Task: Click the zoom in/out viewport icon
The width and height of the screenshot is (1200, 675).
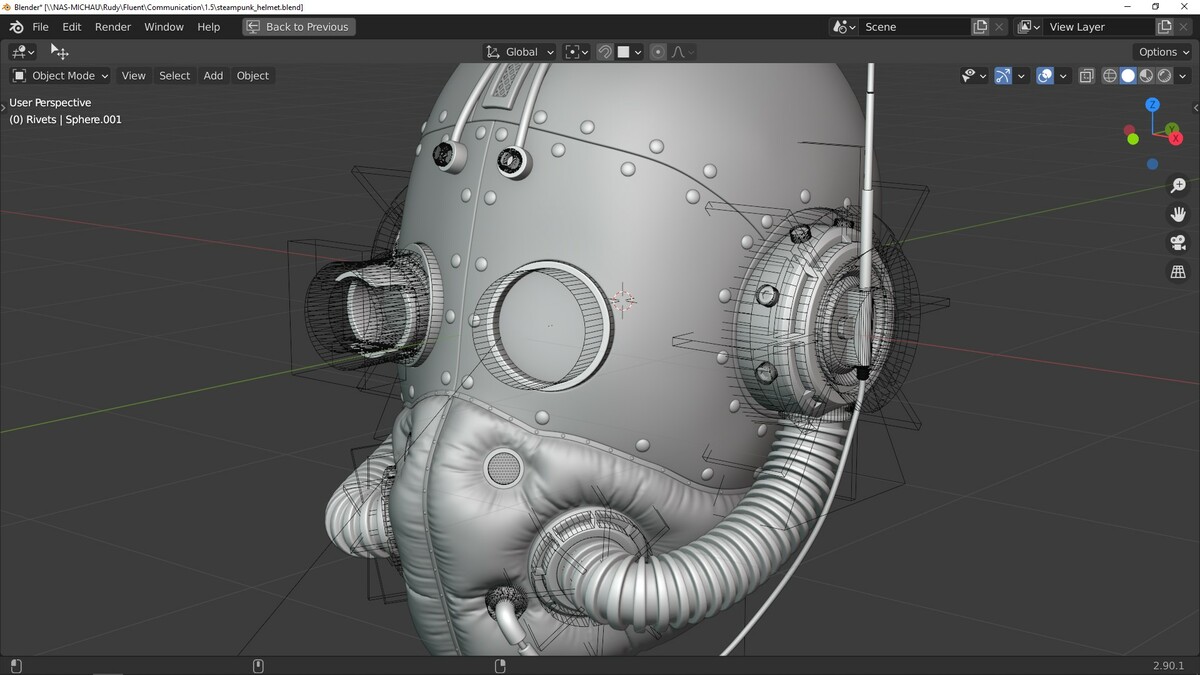Action: tap(1178, 186)
